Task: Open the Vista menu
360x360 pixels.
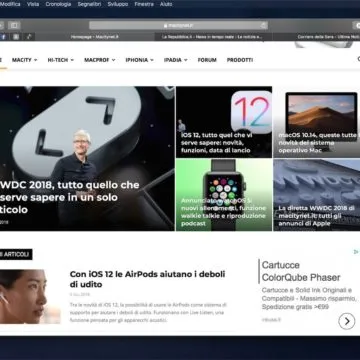Action: click(33, 4)
